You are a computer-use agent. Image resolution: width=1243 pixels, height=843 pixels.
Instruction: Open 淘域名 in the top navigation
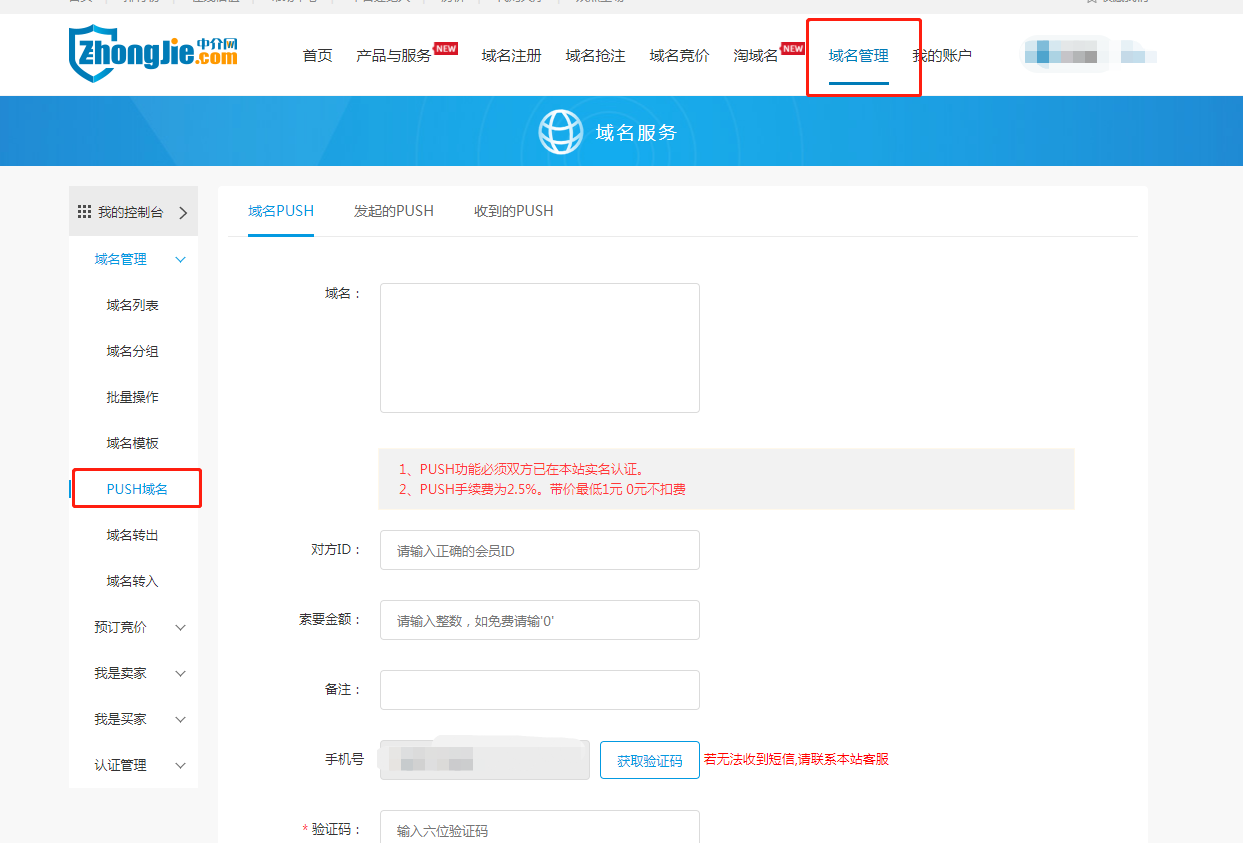click(x=755, y=56)
